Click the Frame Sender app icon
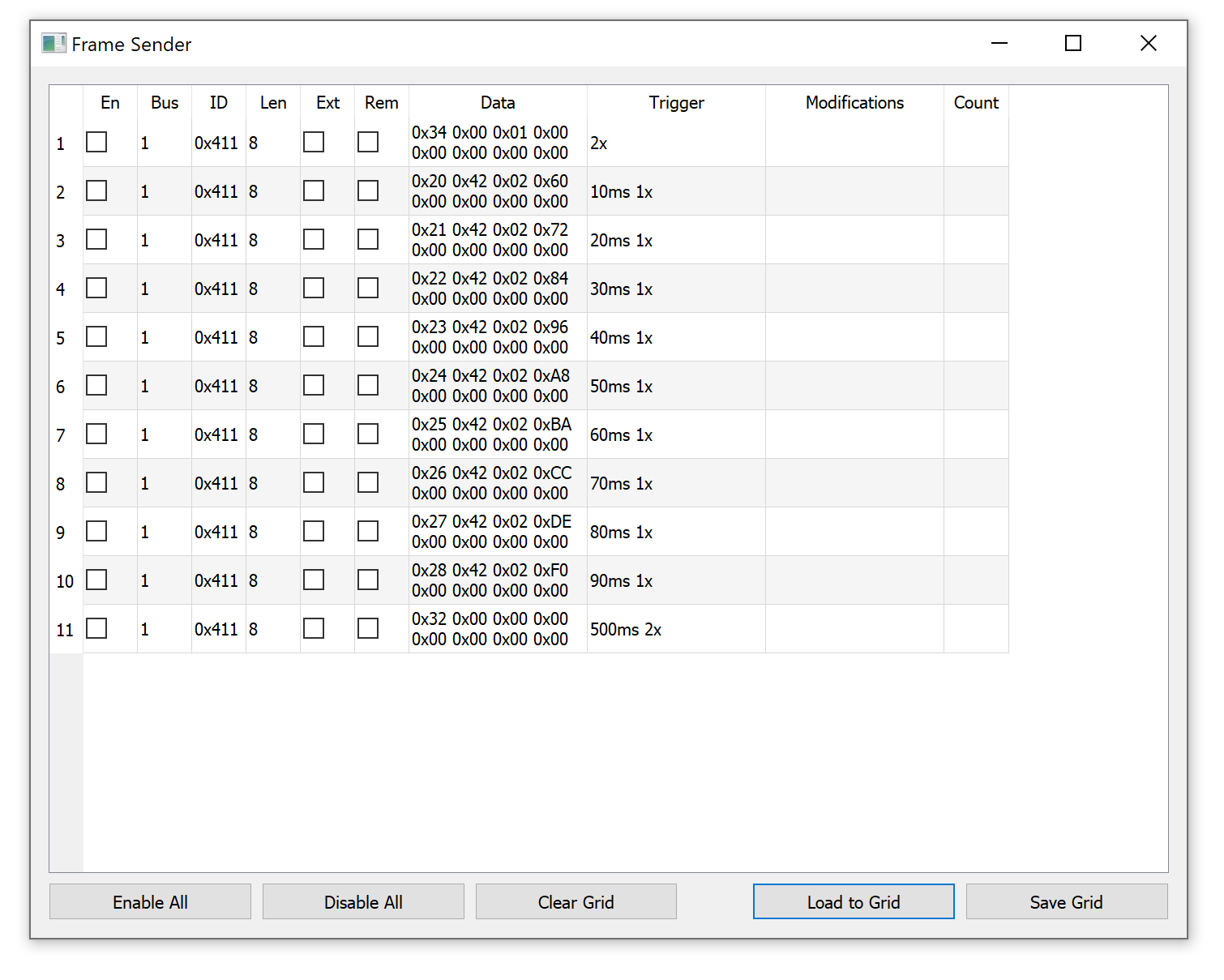The height and width of the screenshot is (980, 1224). coord(53,44)
